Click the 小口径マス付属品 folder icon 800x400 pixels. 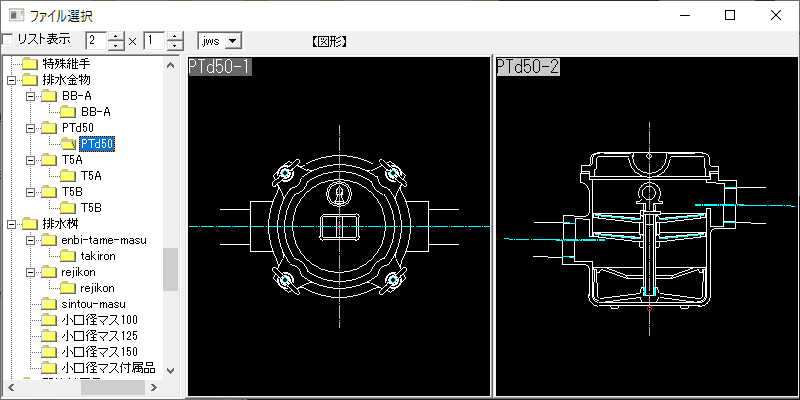pyautogui.click(x=49, y=368)
